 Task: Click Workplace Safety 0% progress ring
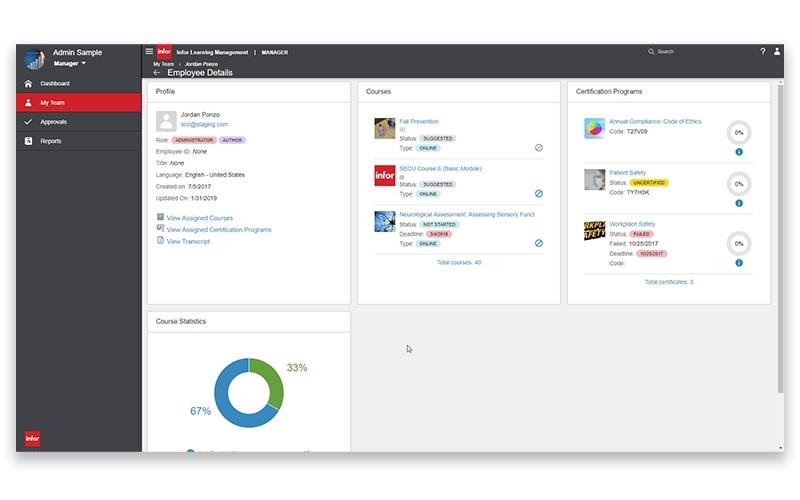tap(739, 243)
